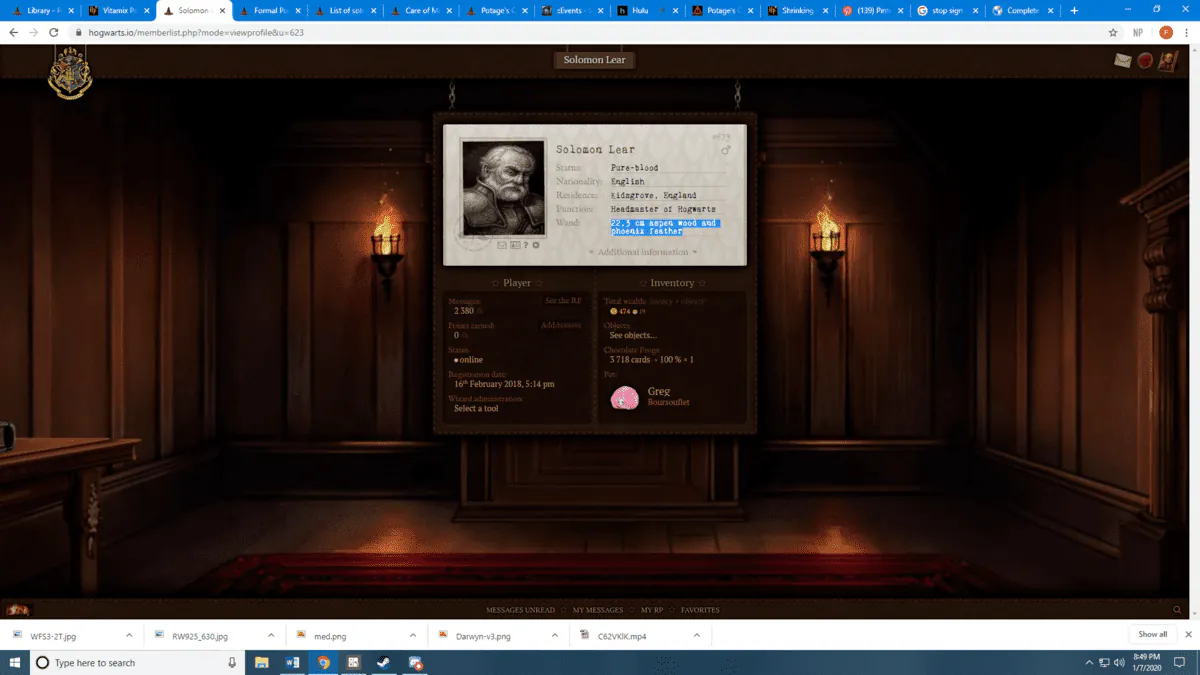Image resolution: width=1200 pixels, height=675 pixels.
Task: Click magnifier icon beside points earned 0
Action: pyautogui.click(x=465, y=336)
